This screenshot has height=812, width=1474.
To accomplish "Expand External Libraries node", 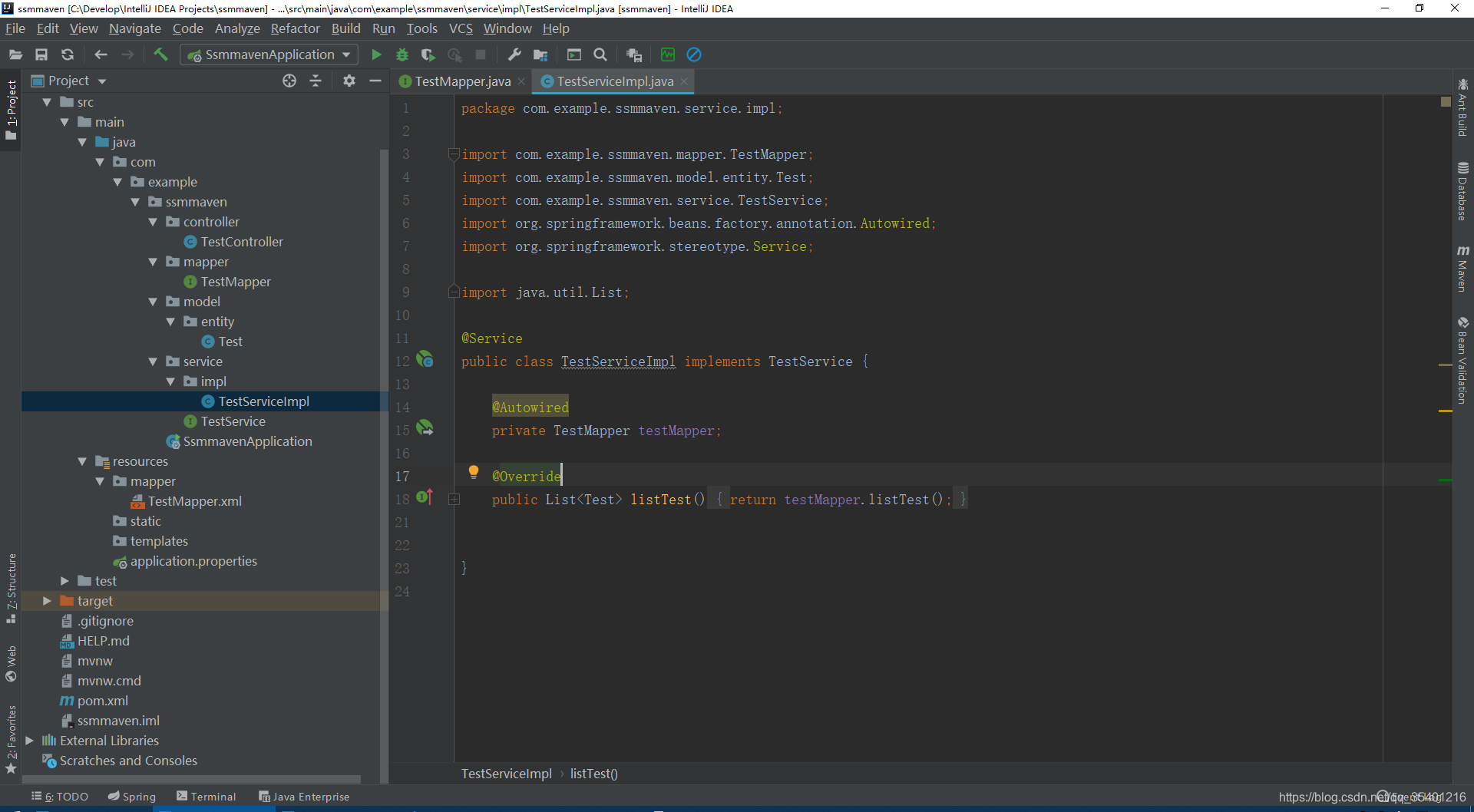I will 29,741.
